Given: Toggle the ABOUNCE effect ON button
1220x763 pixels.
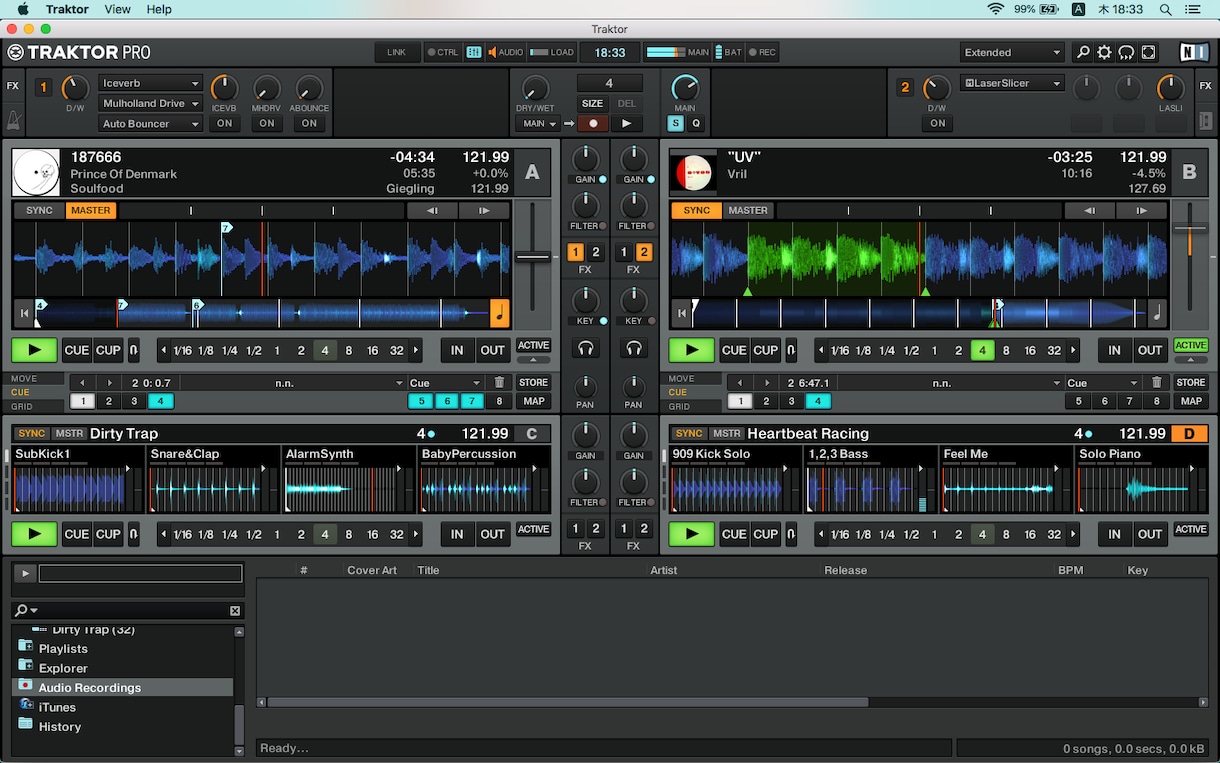Looking at the screenshot, I should (x=309, y=124).
